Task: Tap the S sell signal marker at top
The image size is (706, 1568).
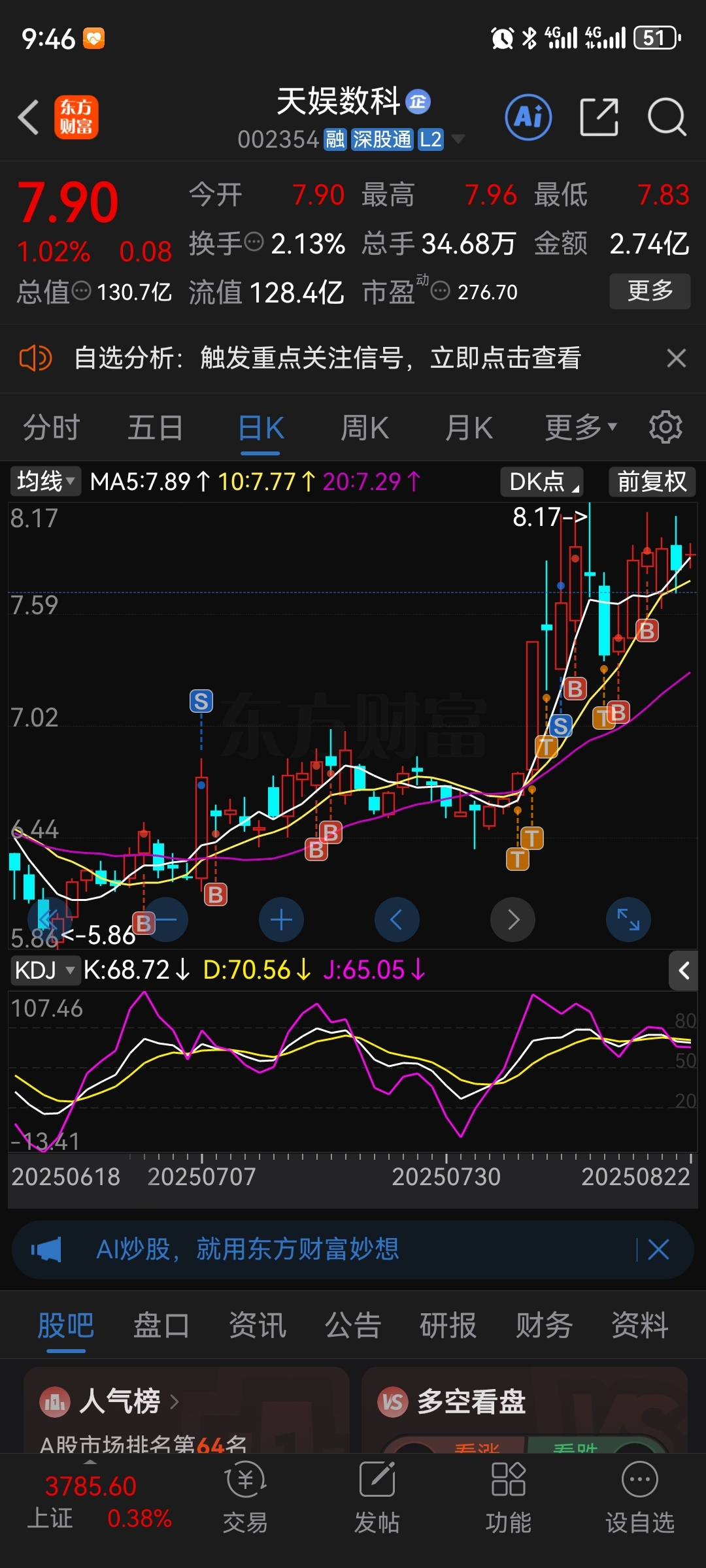Action: 201,702
